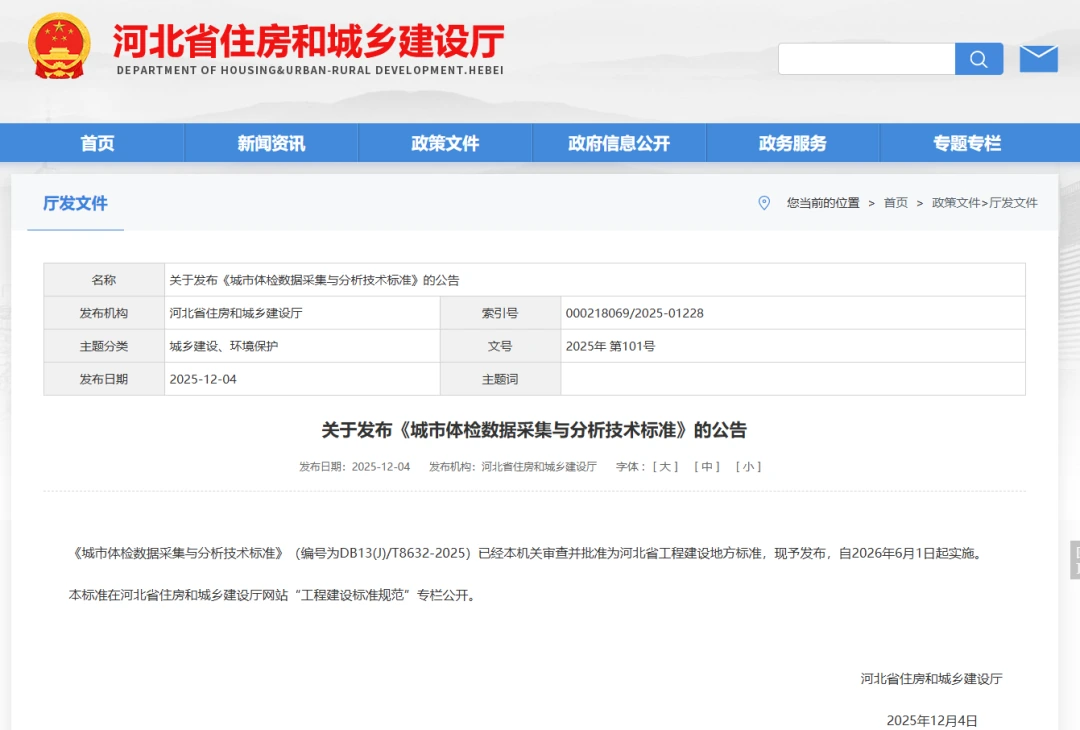Click the search input field
The height and width of the screenshot is (730, 1080).
(866, 59)
